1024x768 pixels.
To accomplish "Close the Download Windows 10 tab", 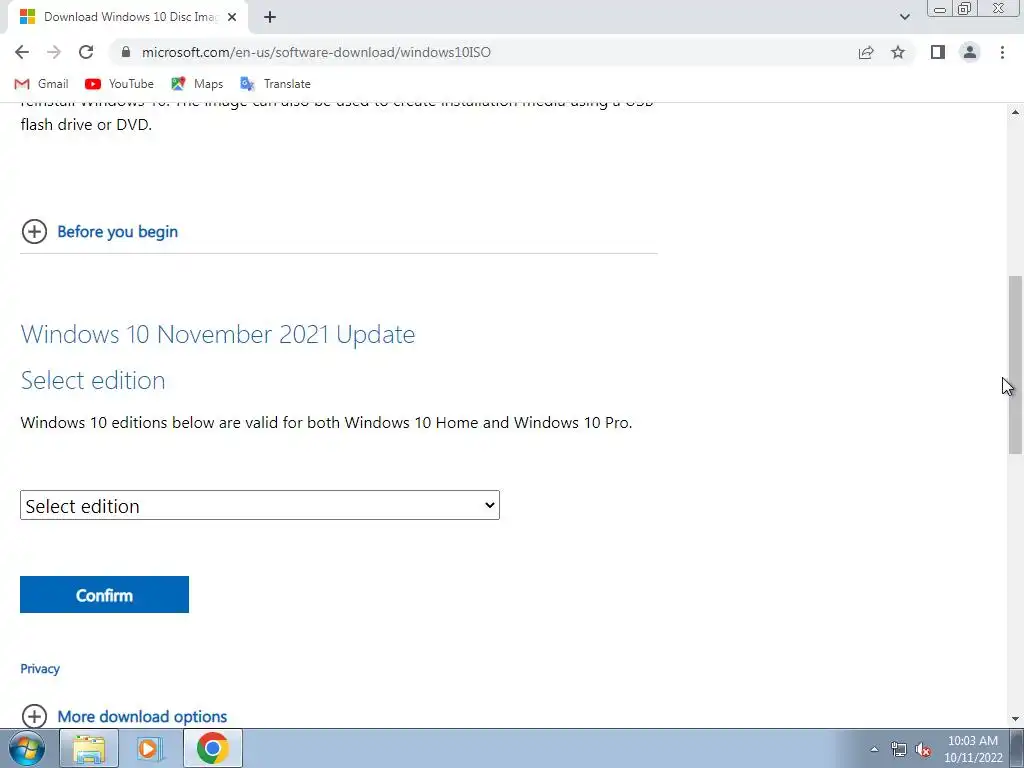I will (x=232, y=17).
